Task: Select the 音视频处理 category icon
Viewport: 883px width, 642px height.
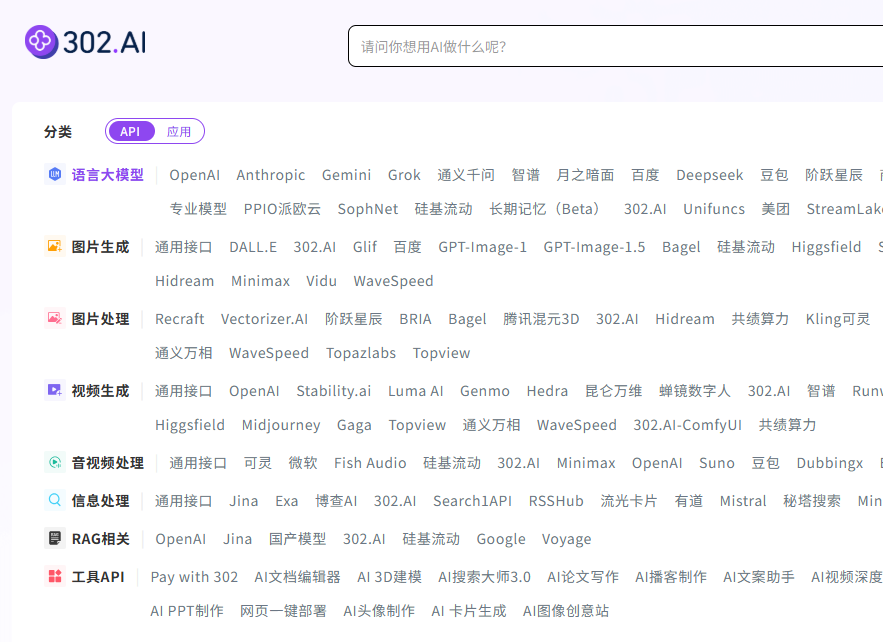Action: click(x=55, y=462)
